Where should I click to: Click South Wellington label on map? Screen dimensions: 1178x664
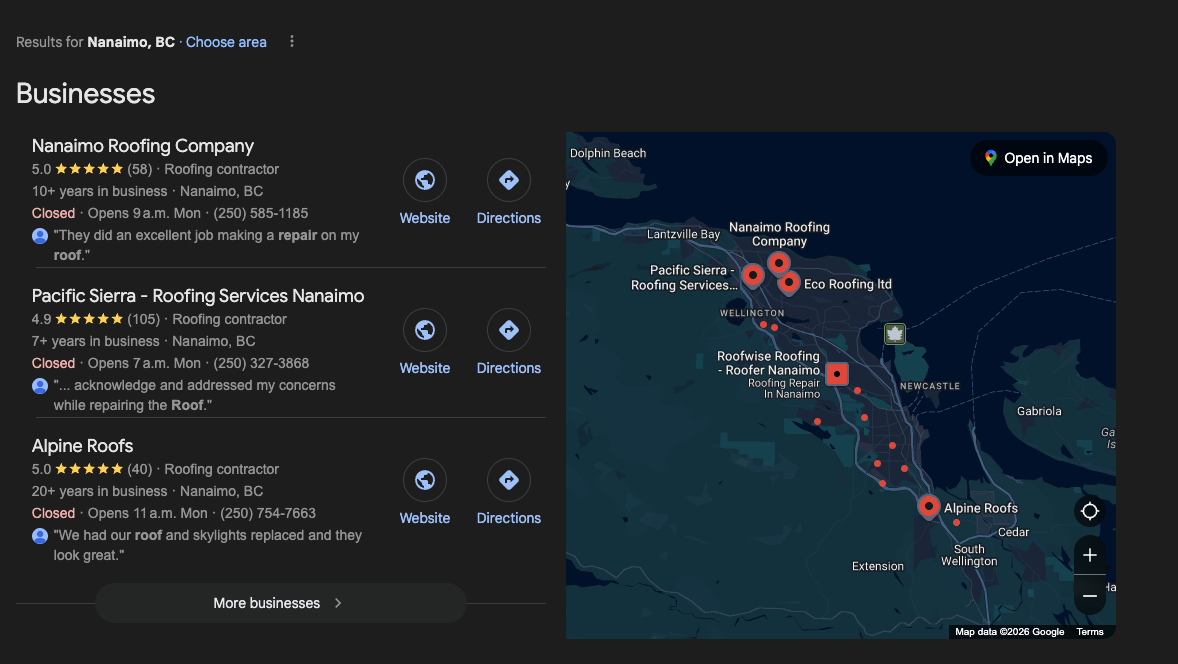(x=969, y=555)
